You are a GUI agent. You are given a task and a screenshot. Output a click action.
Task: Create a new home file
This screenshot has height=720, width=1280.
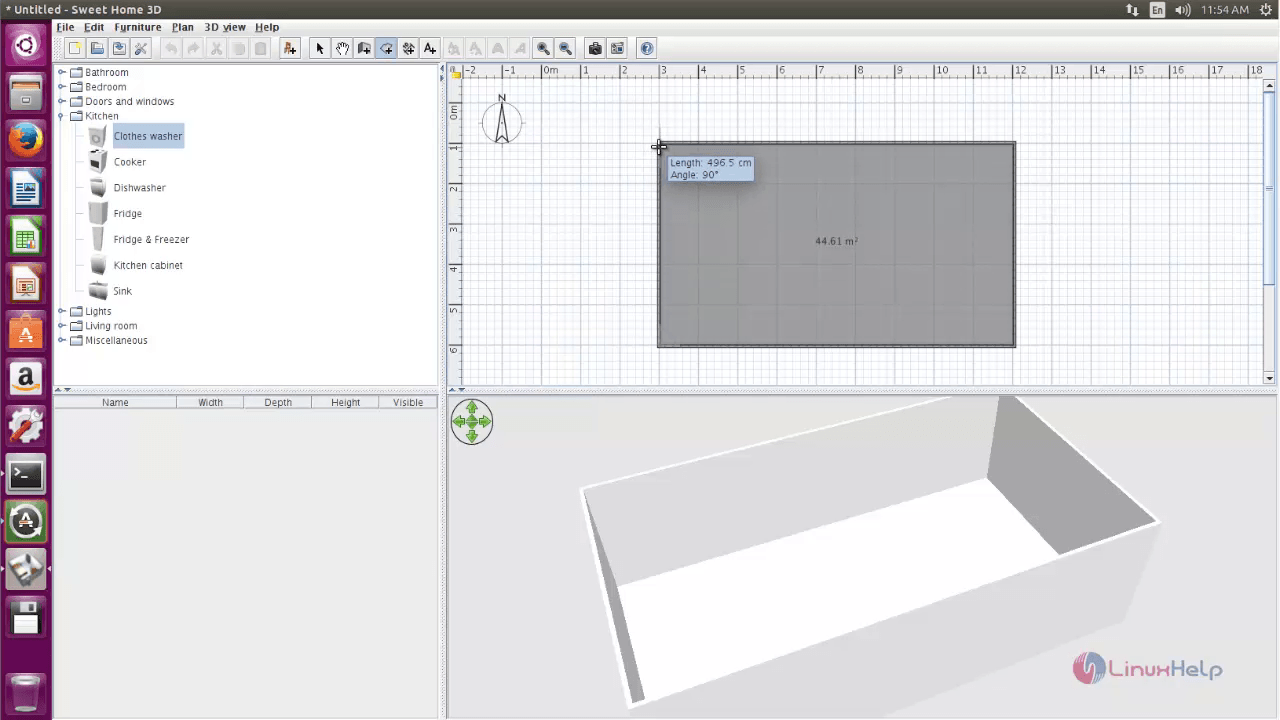click(75, 48)
